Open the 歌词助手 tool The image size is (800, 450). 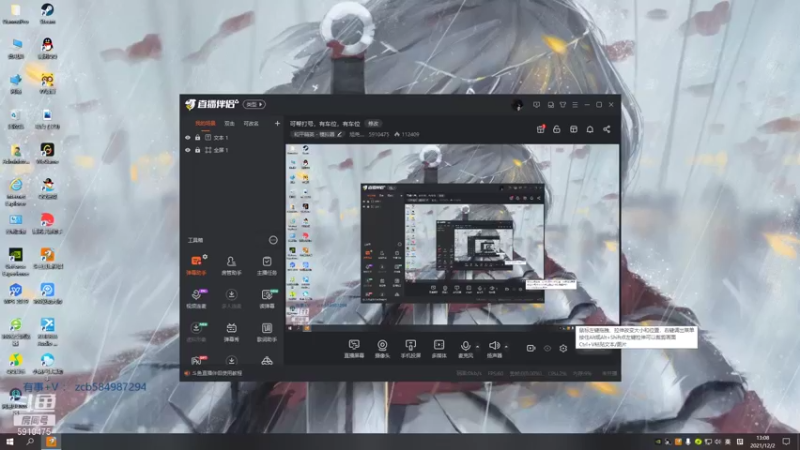click(267, 332)
